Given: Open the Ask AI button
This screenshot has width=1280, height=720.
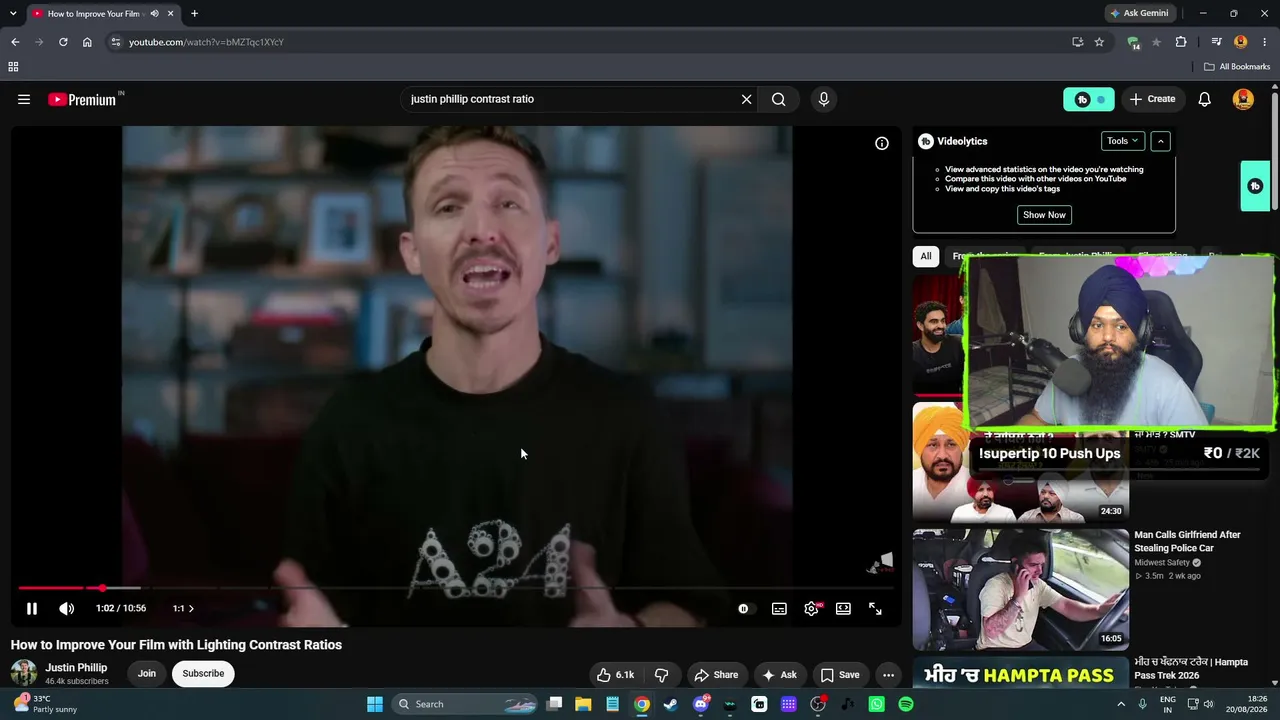Looking at the screenshot, I should point(779,675).
